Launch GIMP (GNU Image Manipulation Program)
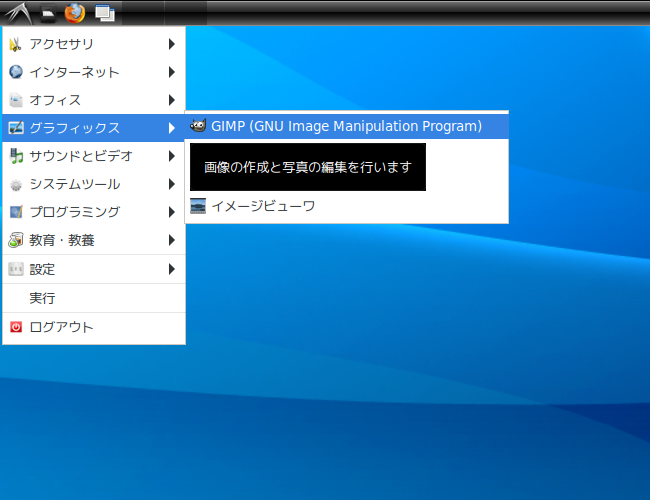 pyautogui.click(x=347, y=126)
